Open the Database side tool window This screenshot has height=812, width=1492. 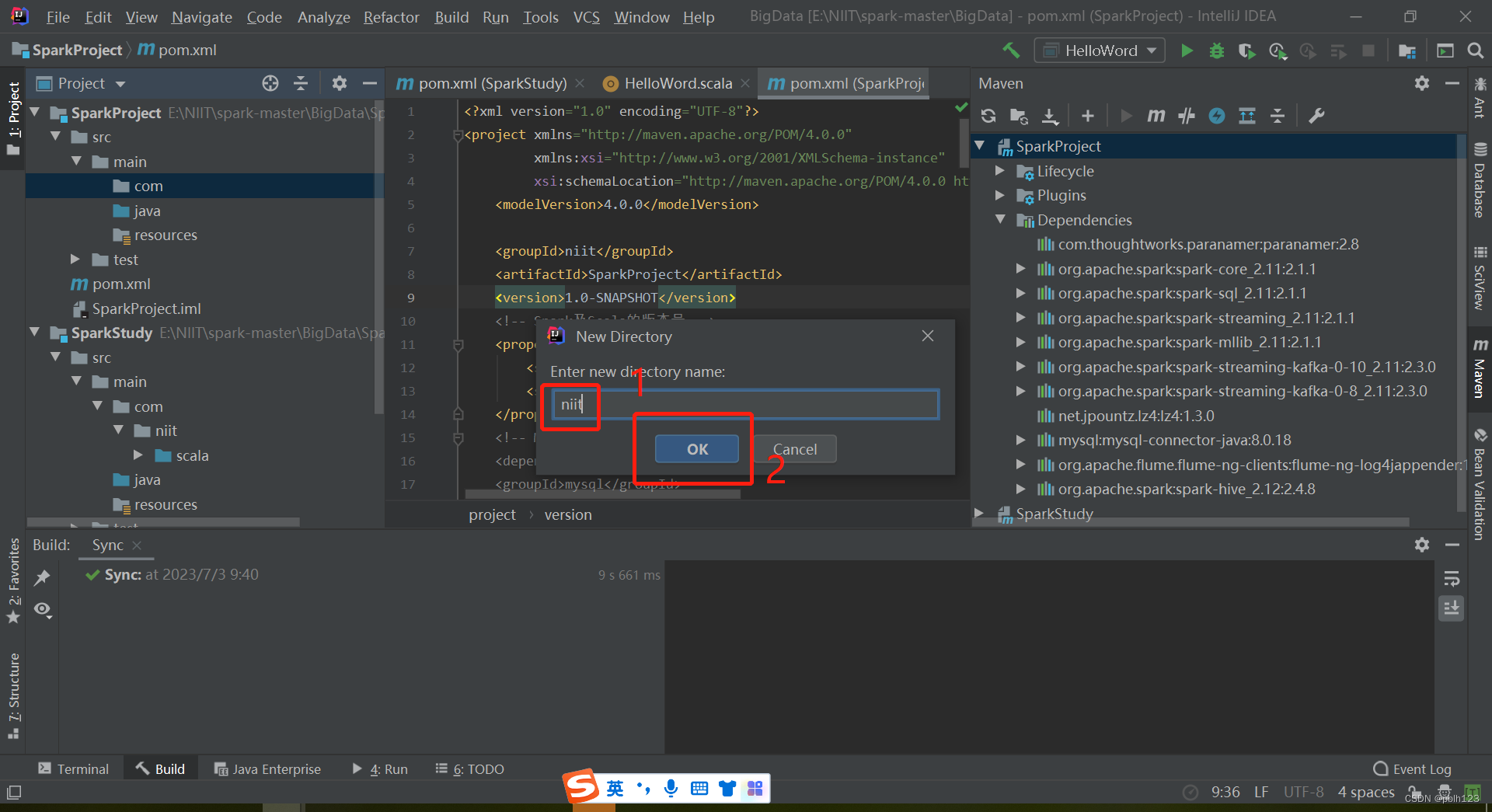[1480, 179]
